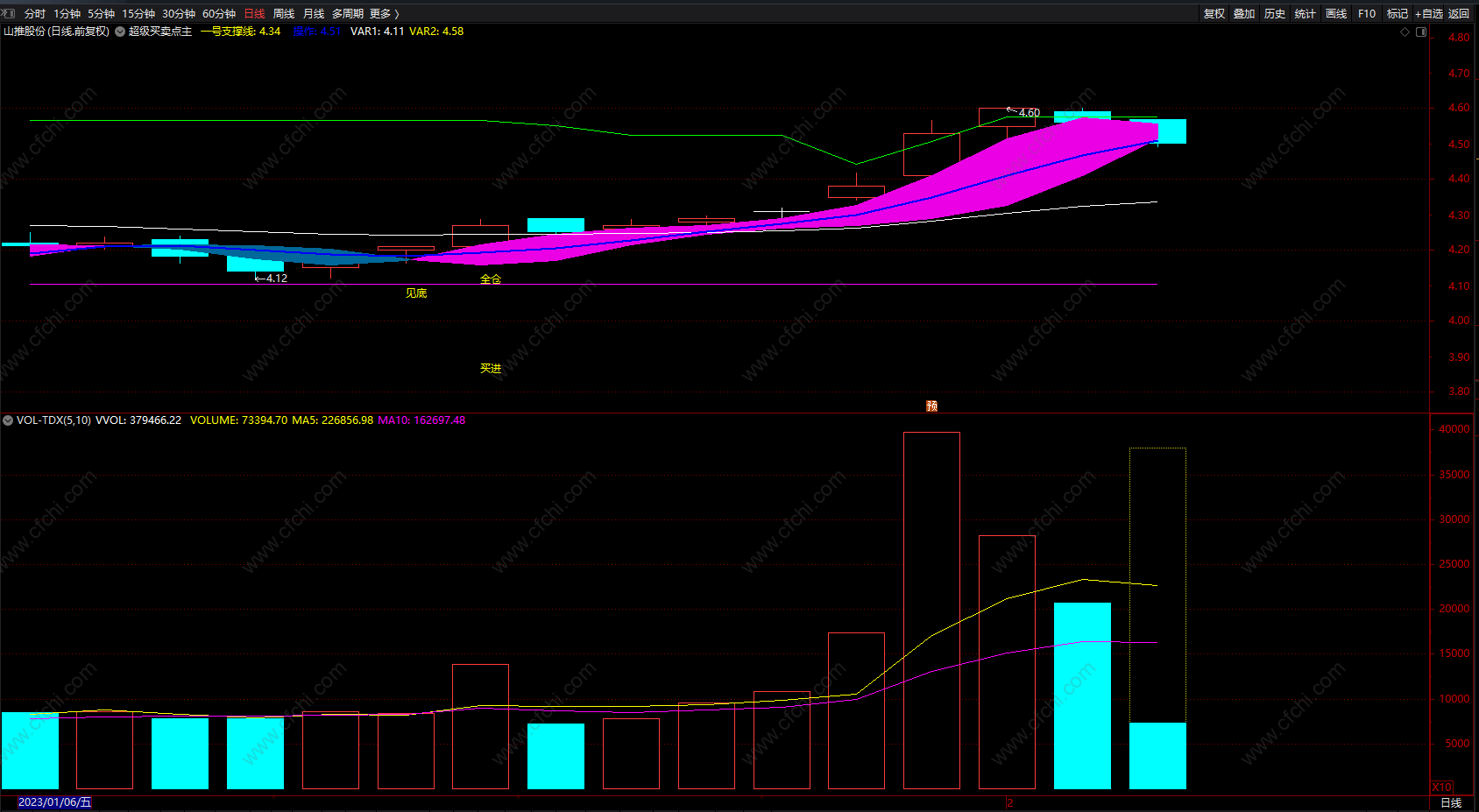Click the MA10: 162697.48 readout
1479x812 pixels.
[421, 420]
